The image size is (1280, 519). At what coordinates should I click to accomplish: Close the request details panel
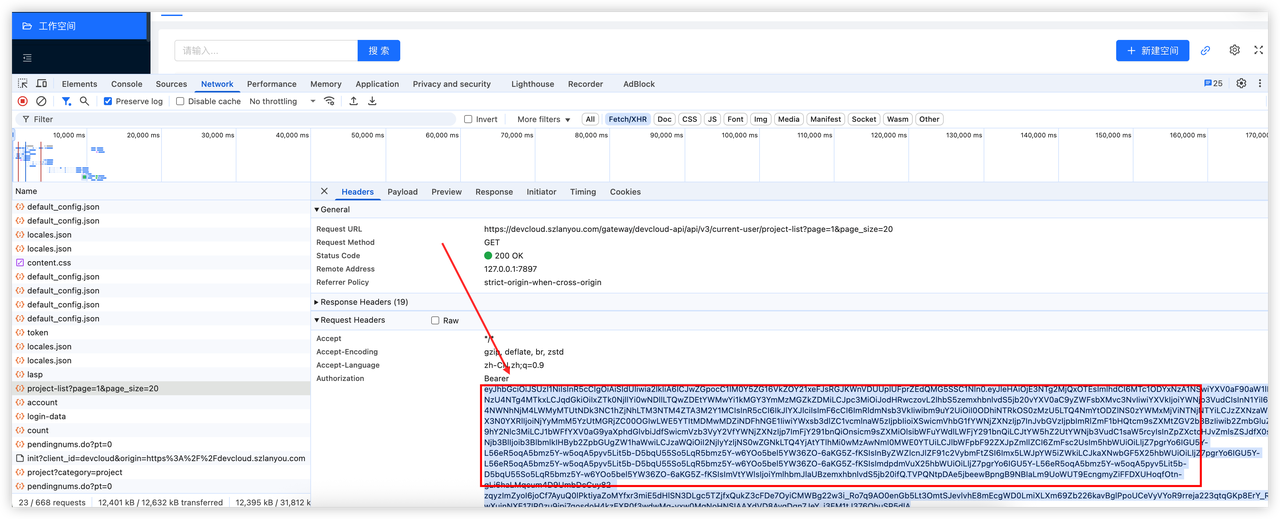tap(324, 191)
